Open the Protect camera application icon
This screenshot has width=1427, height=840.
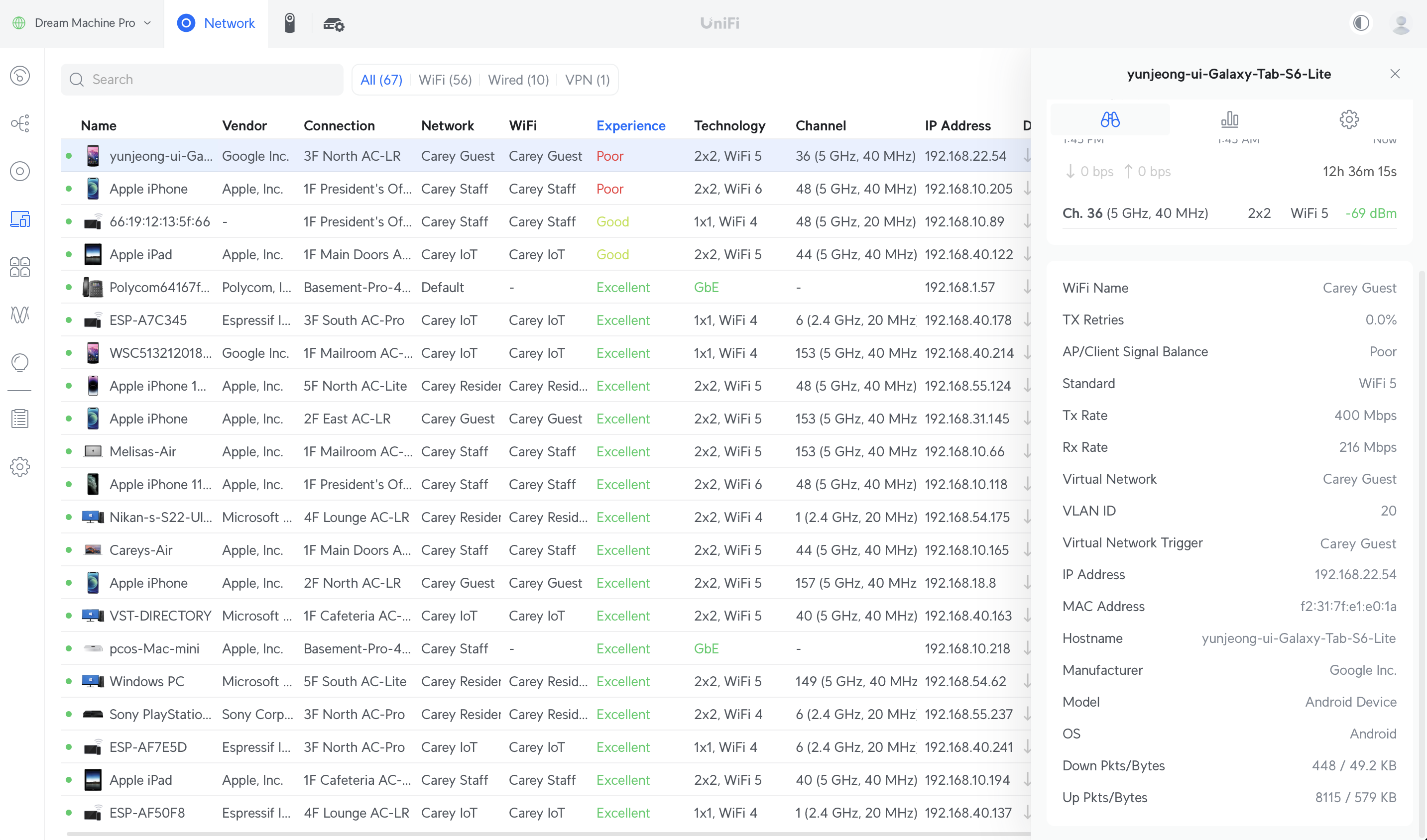pyautogui.click(x=289, y=23)
